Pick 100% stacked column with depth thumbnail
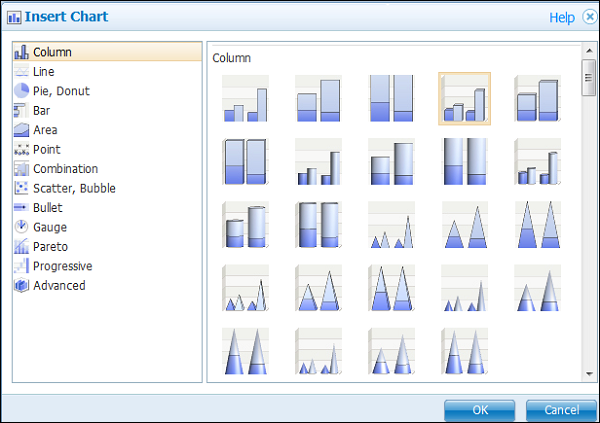 245,162
